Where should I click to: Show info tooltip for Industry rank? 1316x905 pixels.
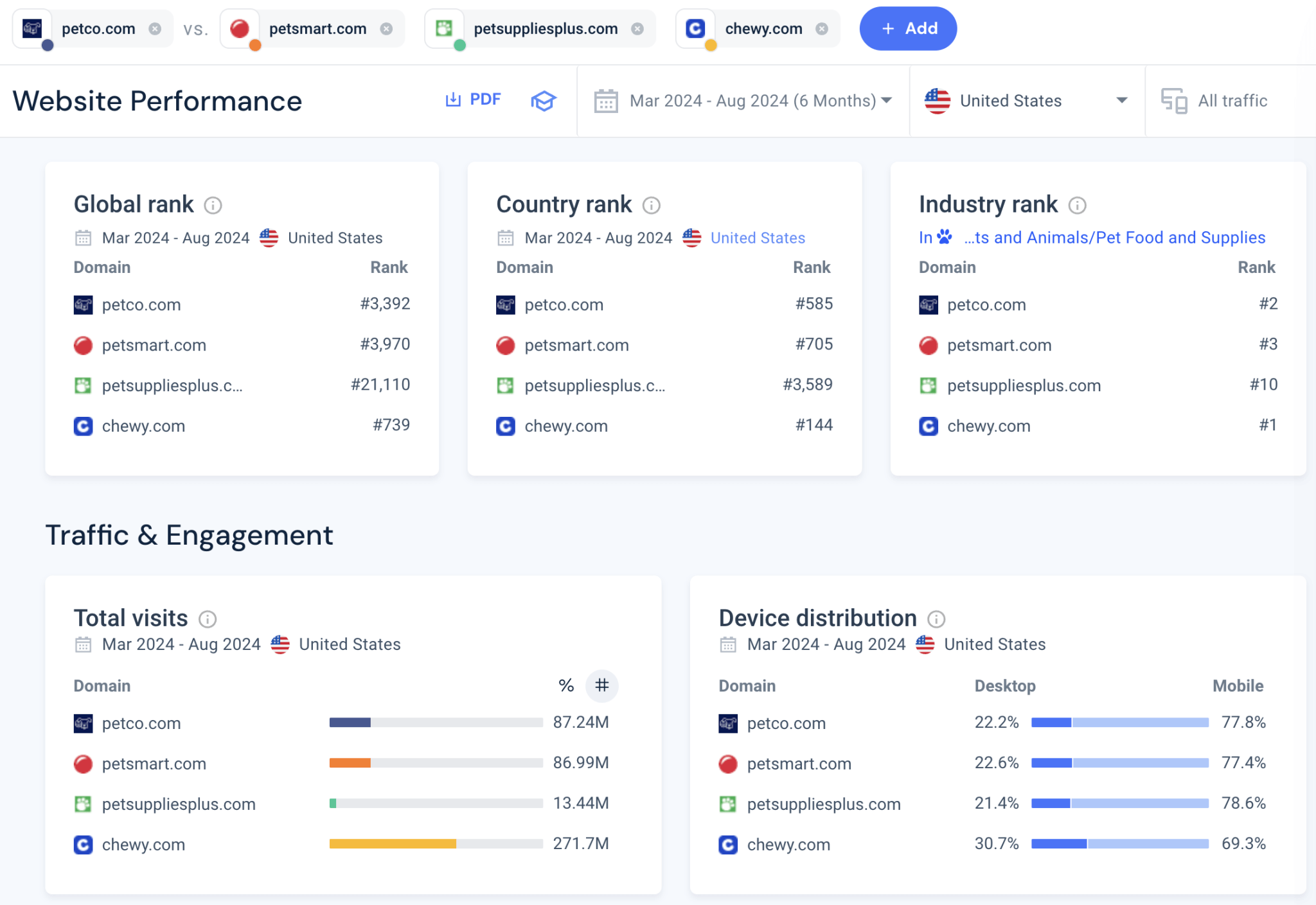click(x=1078, y=206)
